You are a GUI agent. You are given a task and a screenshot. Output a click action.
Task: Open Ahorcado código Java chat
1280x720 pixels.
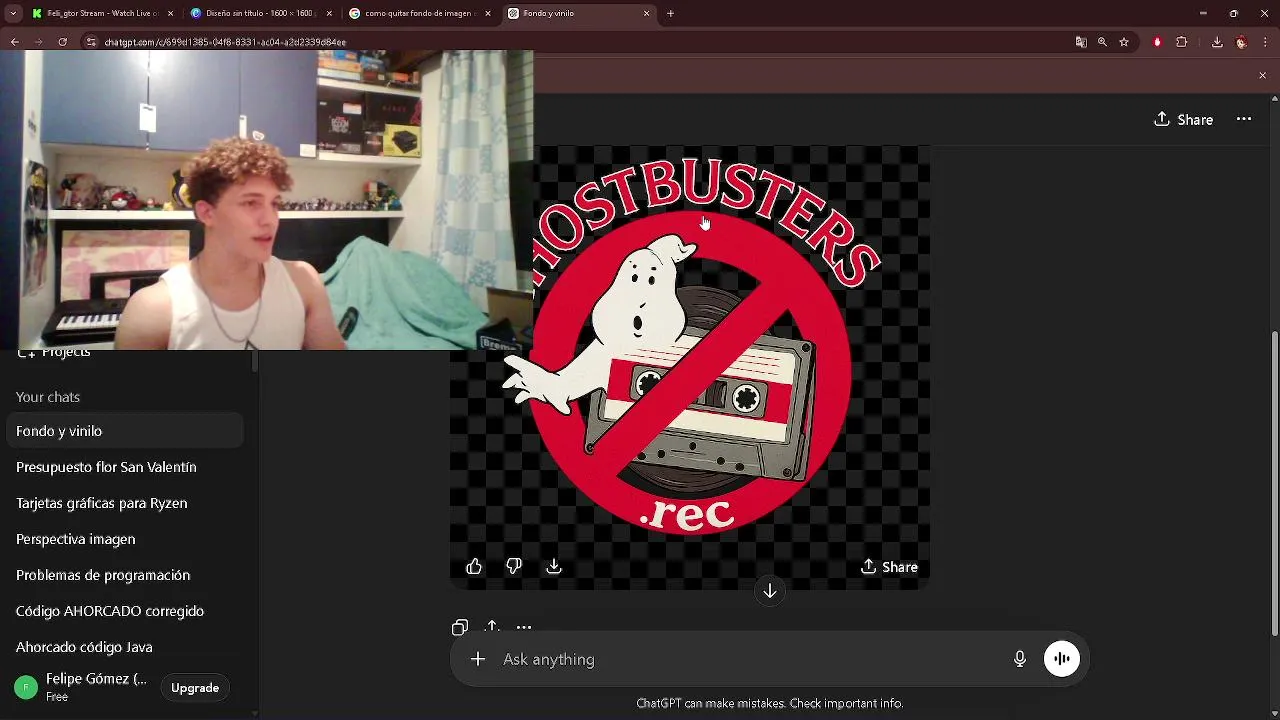[x=124, y=647]
